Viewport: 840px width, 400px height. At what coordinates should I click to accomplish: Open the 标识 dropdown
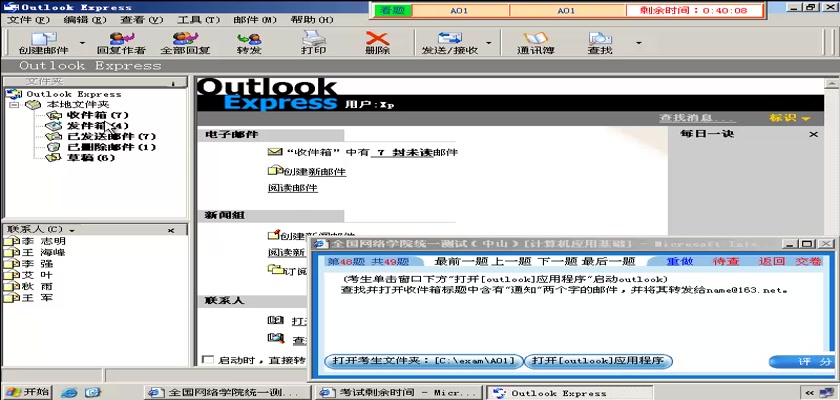tap(790, 118)
